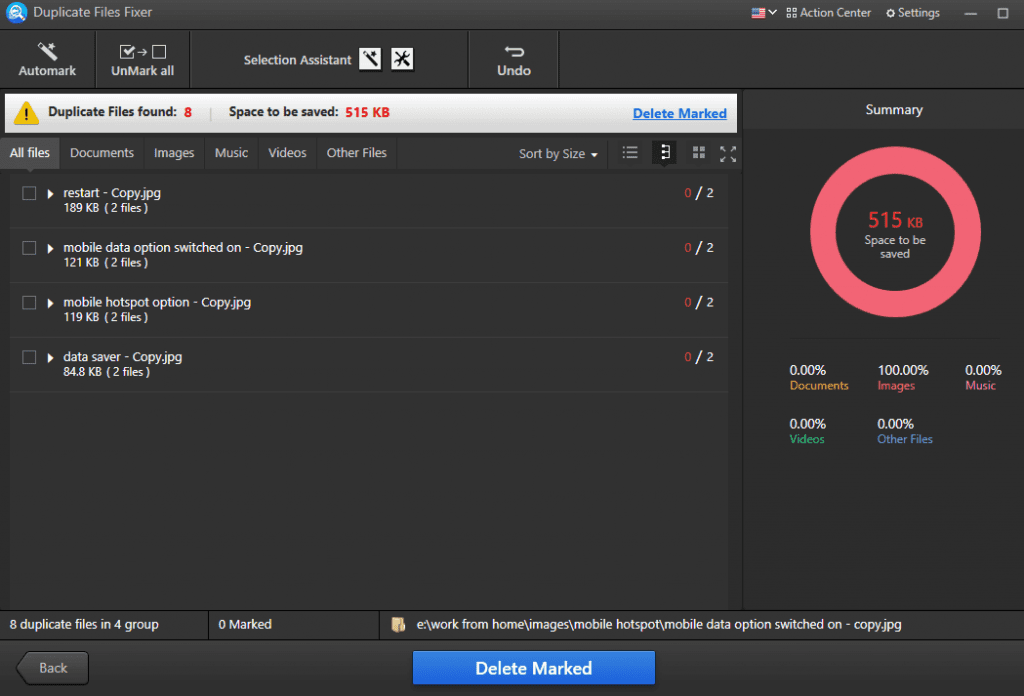Expand the data saver - Copy.jpg group
Screen dimensions: 1024x696
(x=50, y=358)
